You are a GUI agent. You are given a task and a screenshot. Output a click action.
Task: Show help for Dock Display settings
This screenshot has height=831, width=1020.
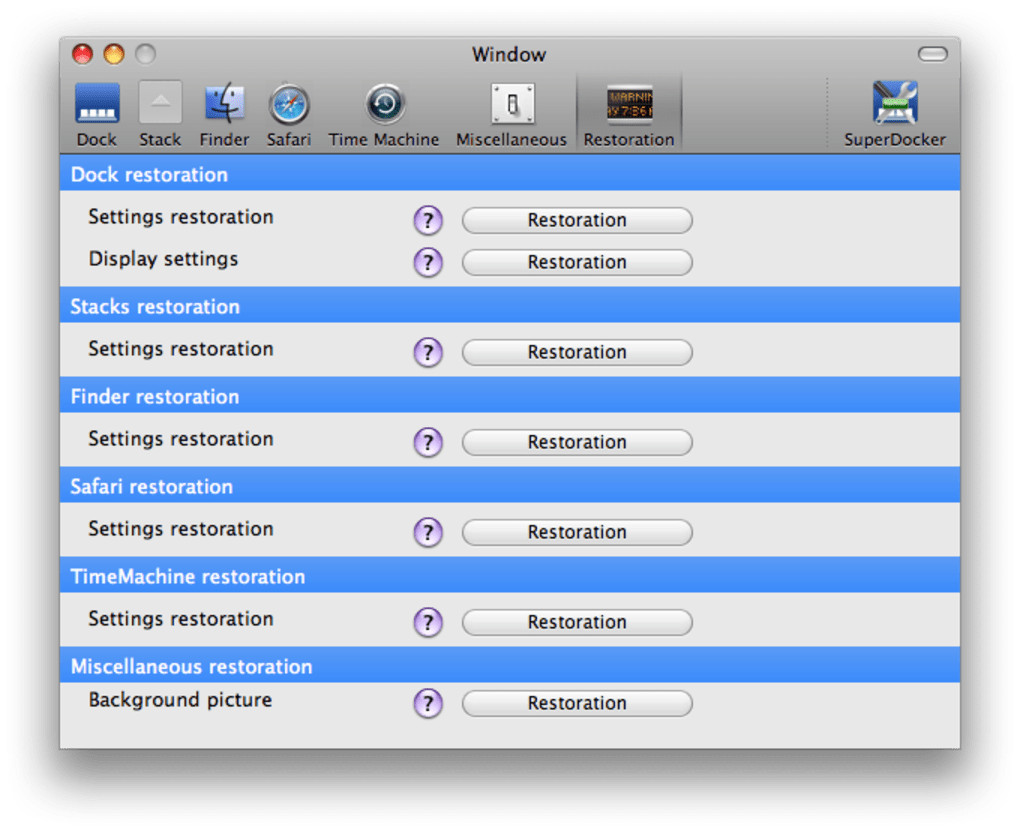(428, 262)
